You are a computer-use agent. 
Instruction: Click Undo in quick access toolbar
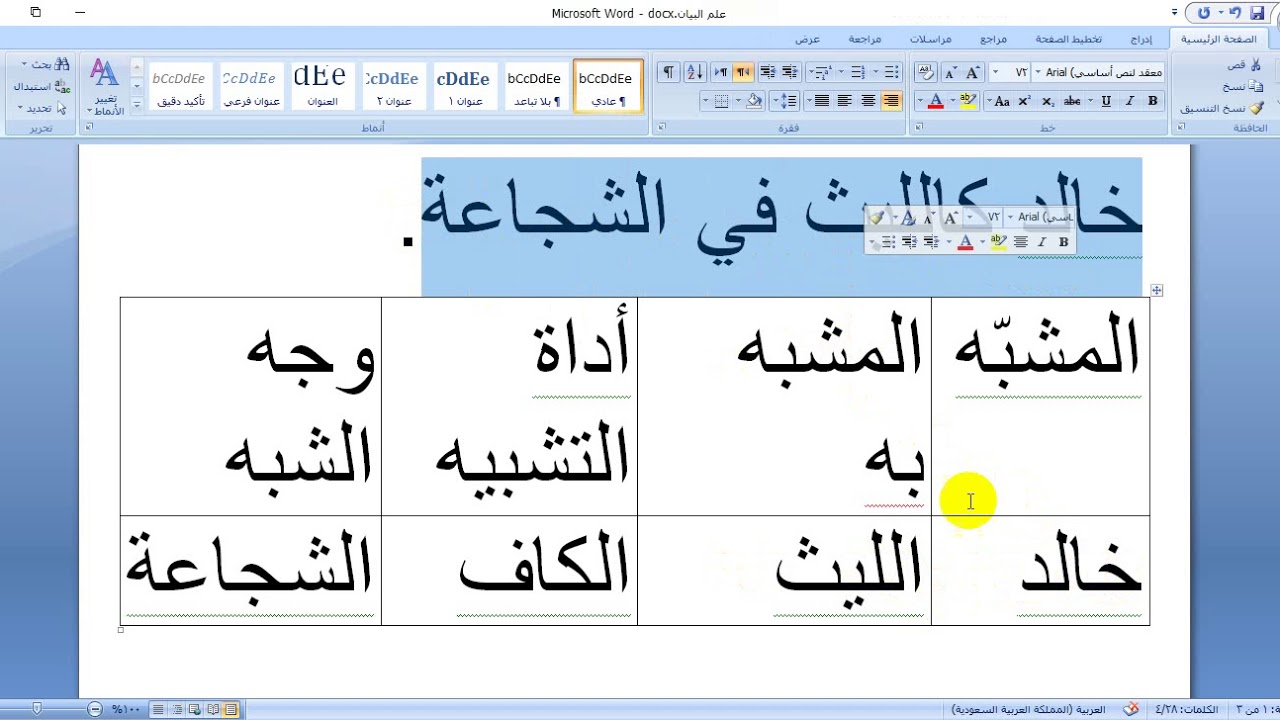coord(1235,13)
